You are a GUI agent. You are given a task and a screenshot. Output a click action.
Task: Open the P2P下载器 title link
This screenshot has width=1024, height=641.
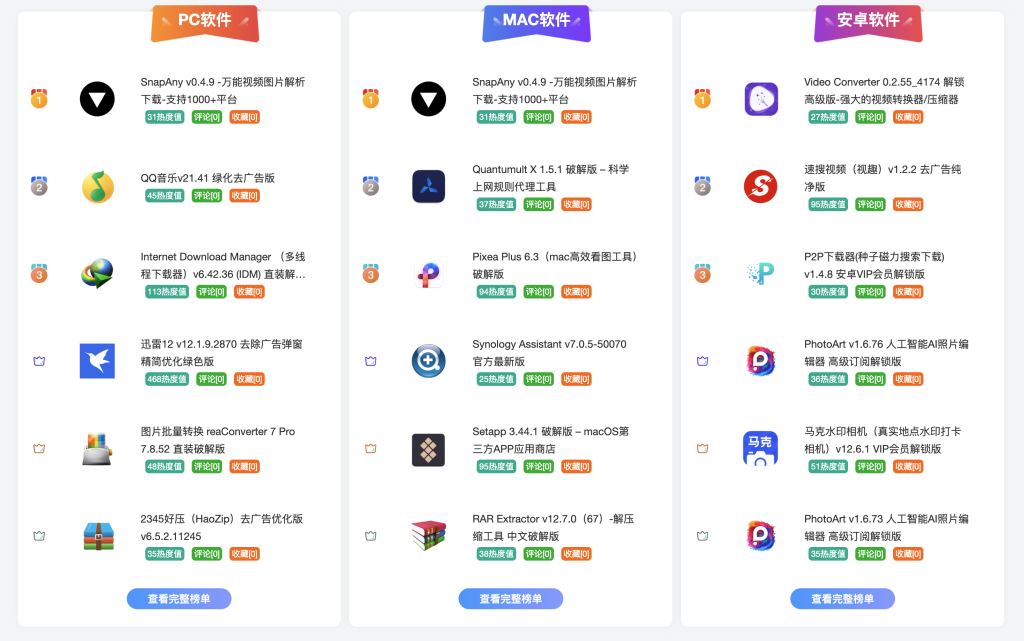tap(874, 266)
